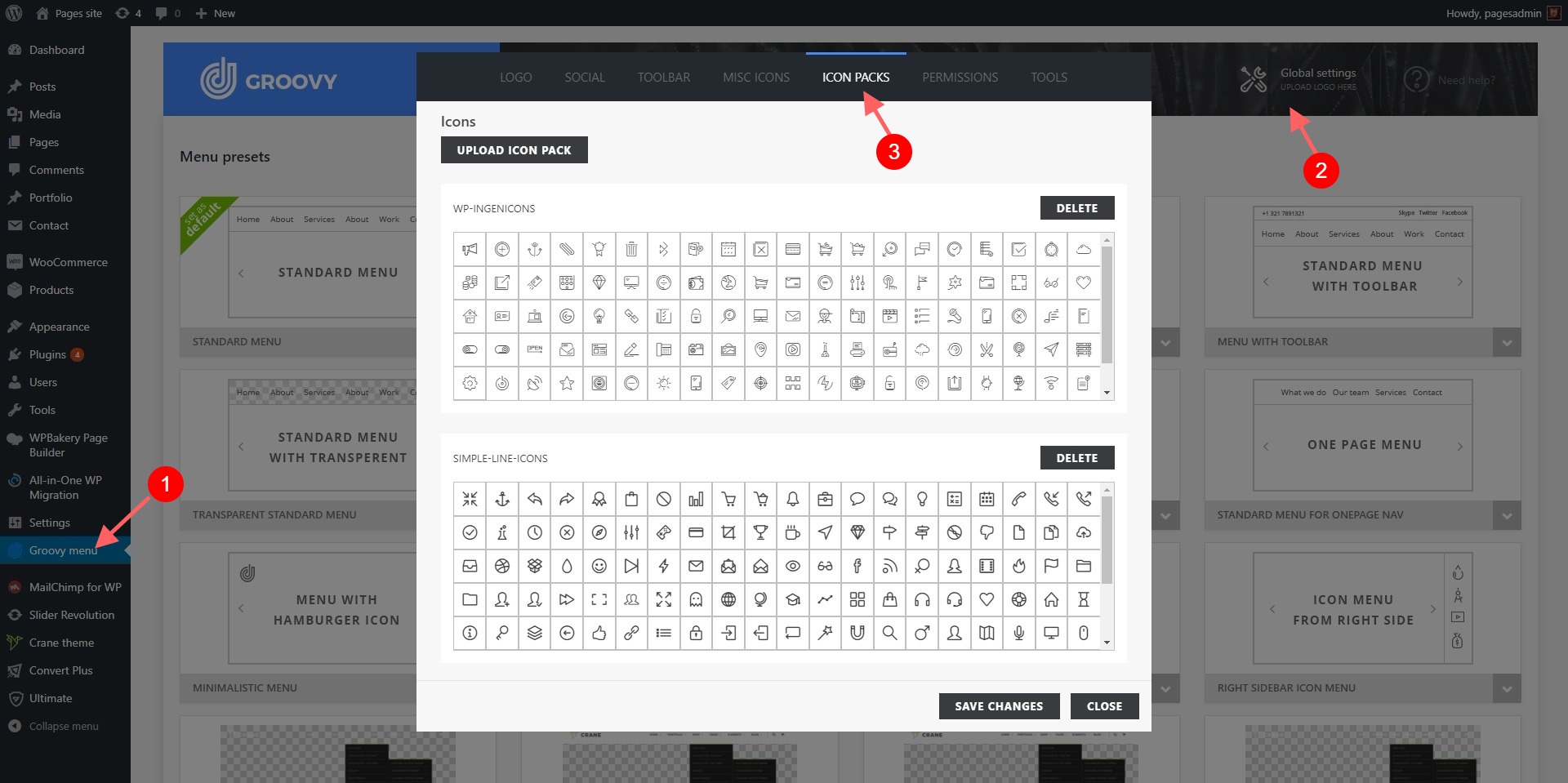Click the UPLOAD ICON PACK button
Viewport: 1568px width, 783px height.
pyautogui.click(x=514, y=150)
